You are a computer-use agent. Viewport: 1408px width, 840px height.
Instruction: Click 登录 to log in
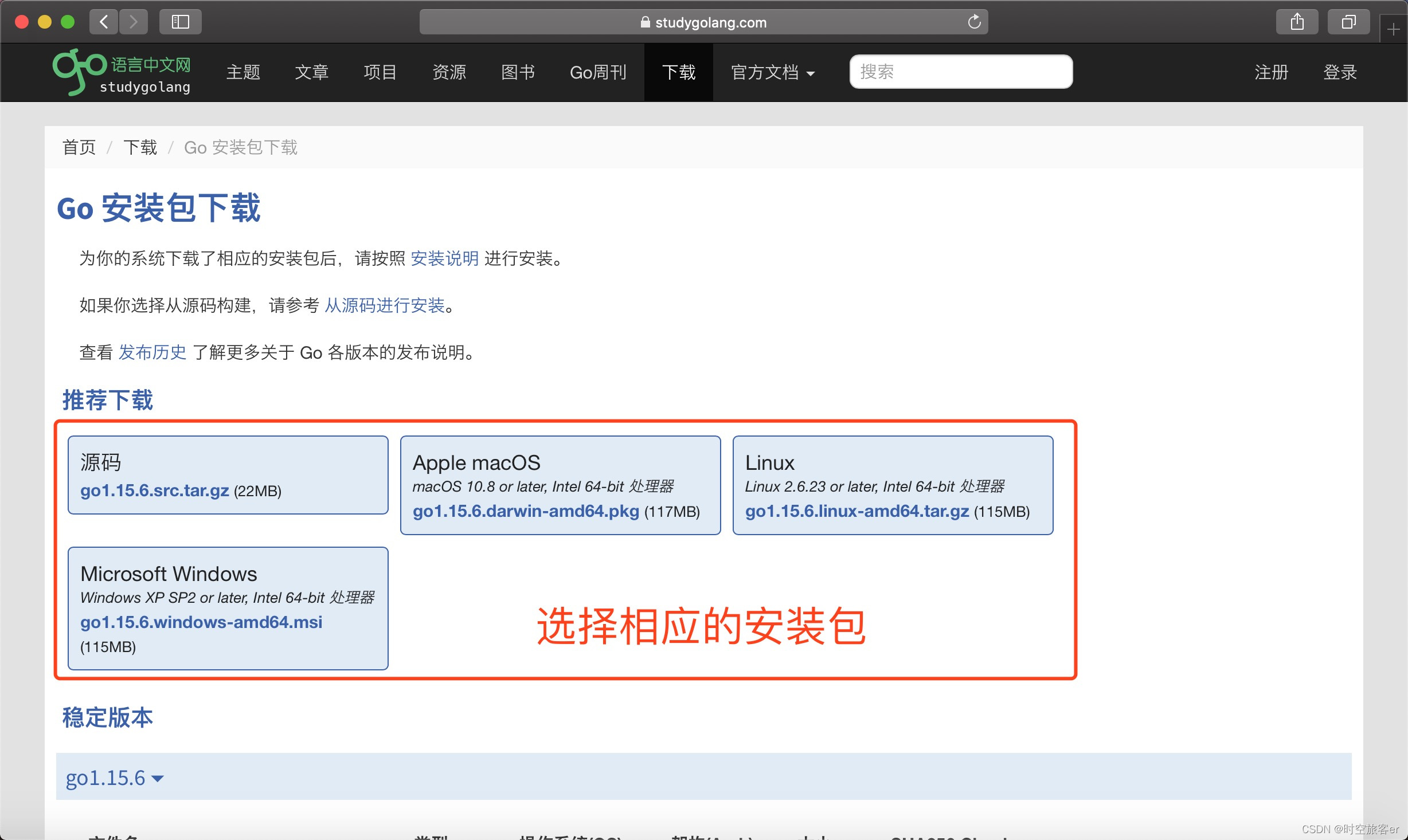point(1340,72)
